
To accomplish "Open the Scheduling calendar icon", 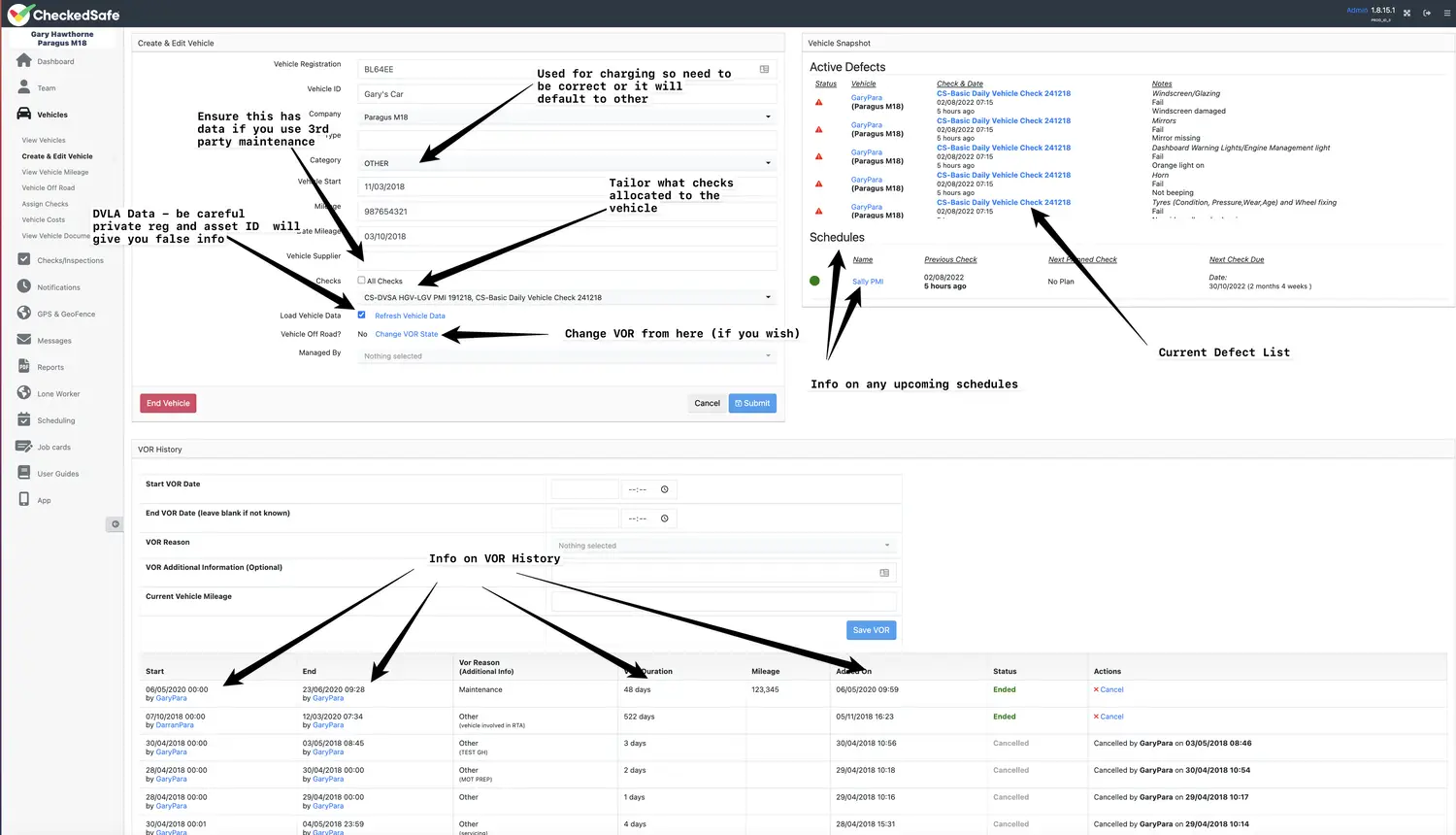I will [24, 420].
